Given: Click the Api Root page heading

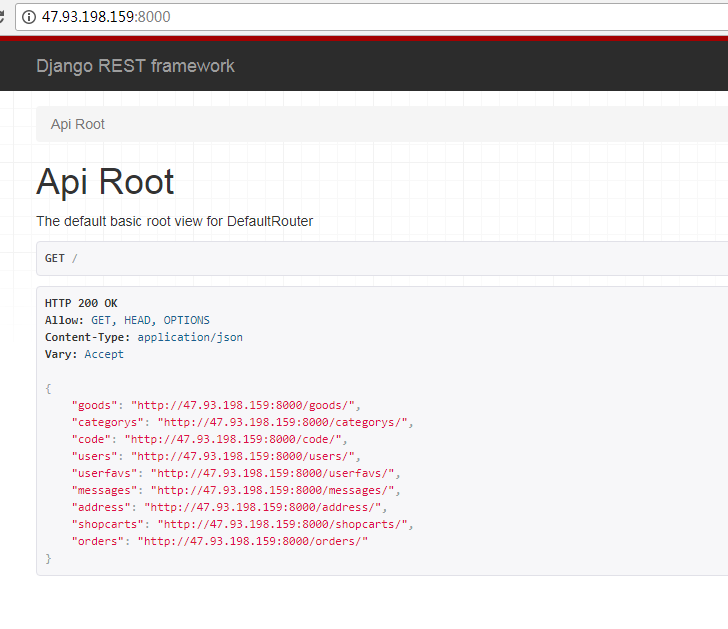Looking at the screenshot, I should pyautogui.click(x=105, y=182).
